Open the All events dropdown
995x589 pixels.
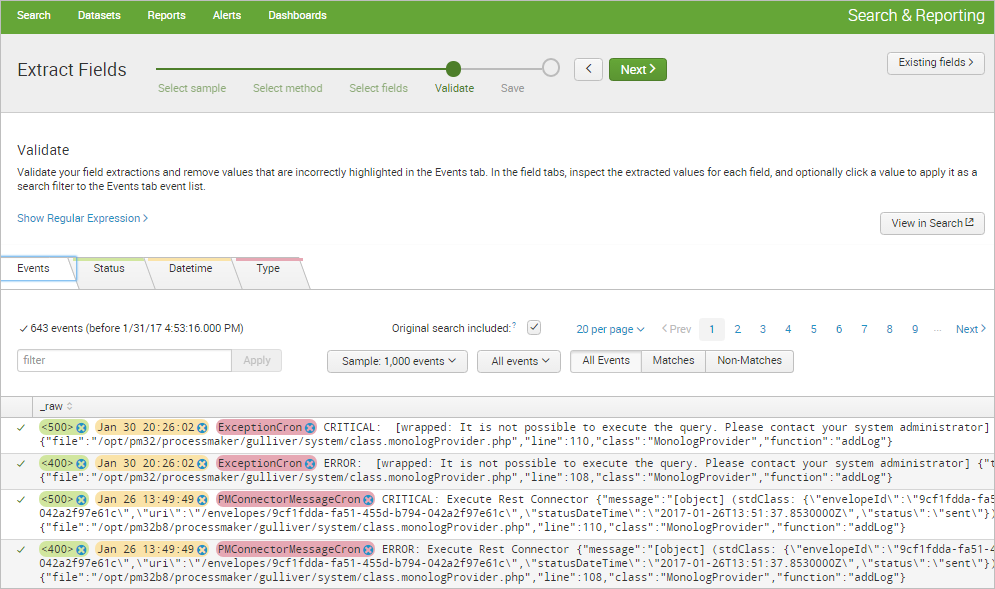point(518,361)
